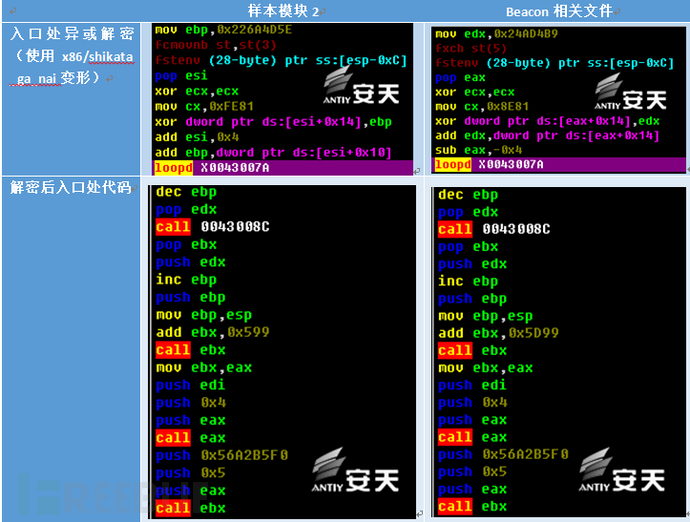Viewport: 690px width, 522px height.
Task: Click the 'add esi,0x4' instruction
Action: click(x=197, y=137)
